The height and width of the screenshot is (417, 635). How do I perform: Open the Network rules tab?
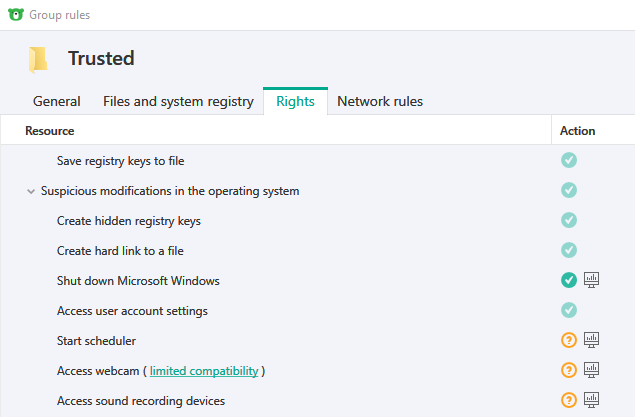pyautogui.click(x=380, y=101)
